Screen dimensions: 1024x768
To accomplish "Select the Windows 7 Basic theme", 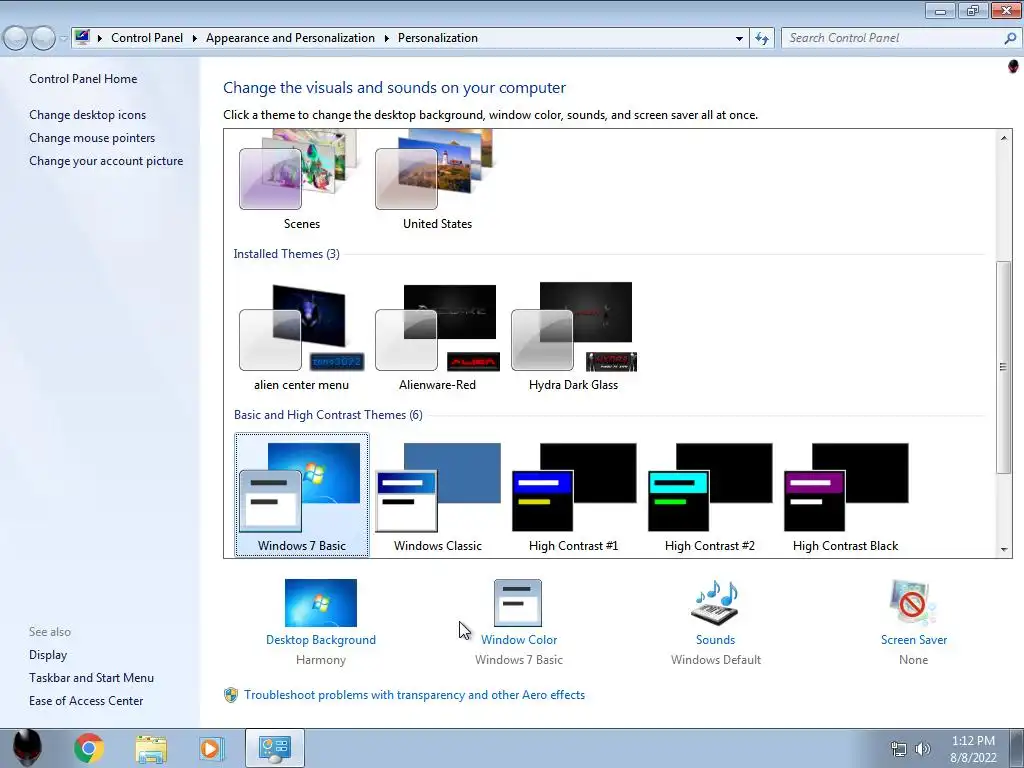I will (301, 495).
